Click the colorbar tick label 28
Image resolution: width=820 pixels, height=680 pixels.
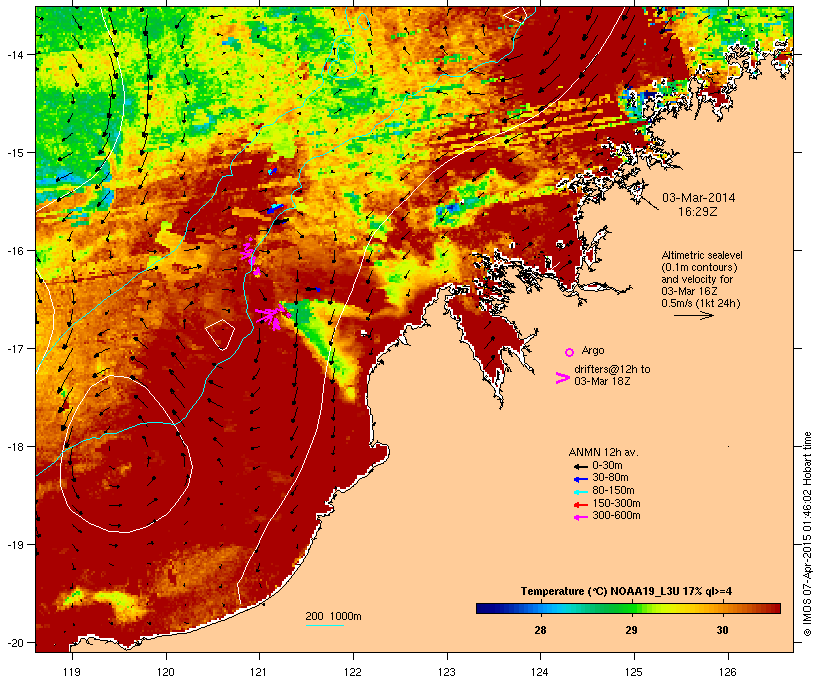(x=541, y=630)
